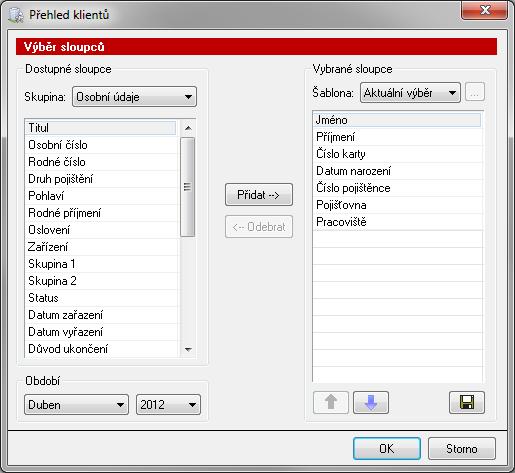Click the Storno button

click(x=462, y=449)
